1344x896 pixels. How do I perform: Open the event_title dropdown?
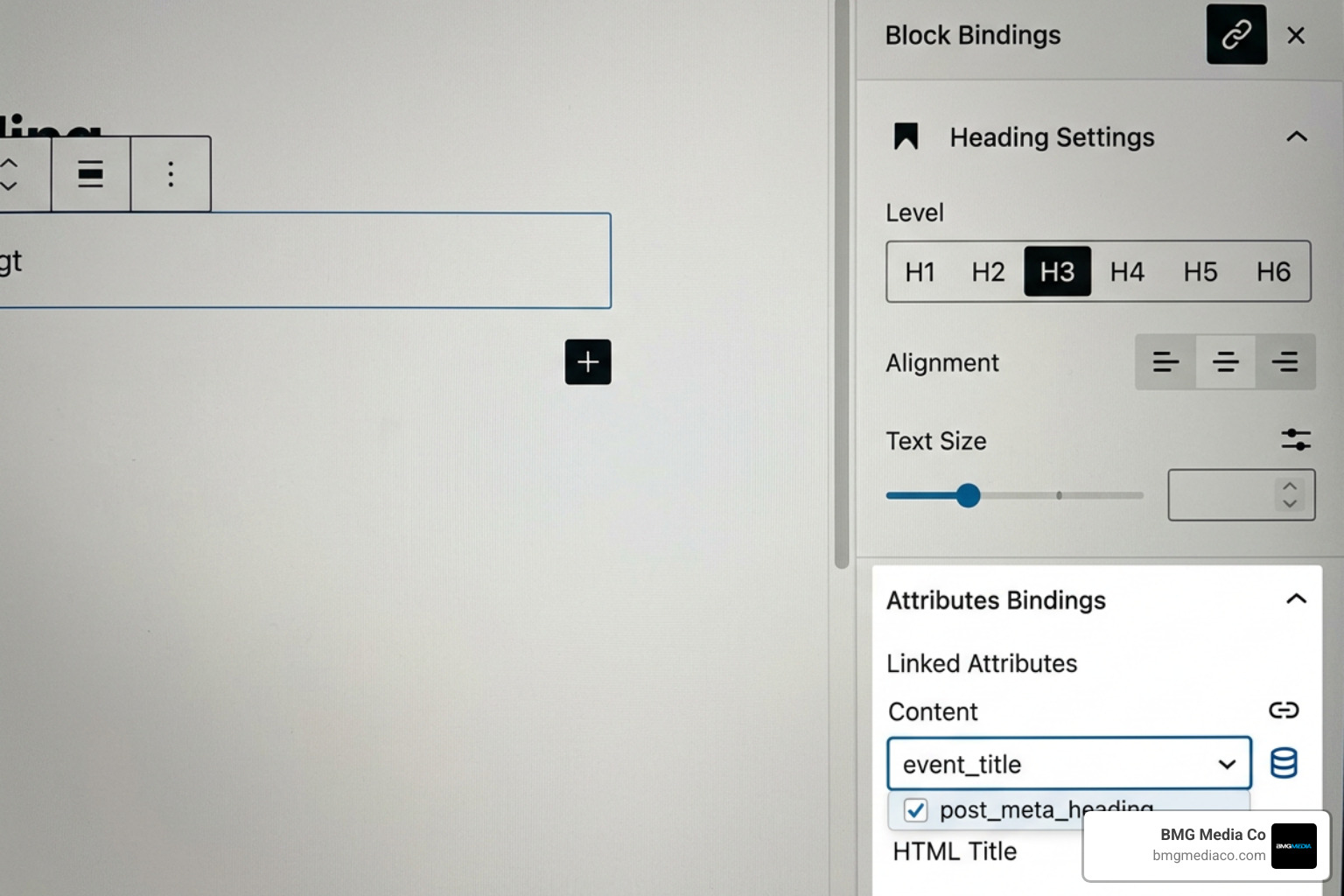(x=1068, y=764)
